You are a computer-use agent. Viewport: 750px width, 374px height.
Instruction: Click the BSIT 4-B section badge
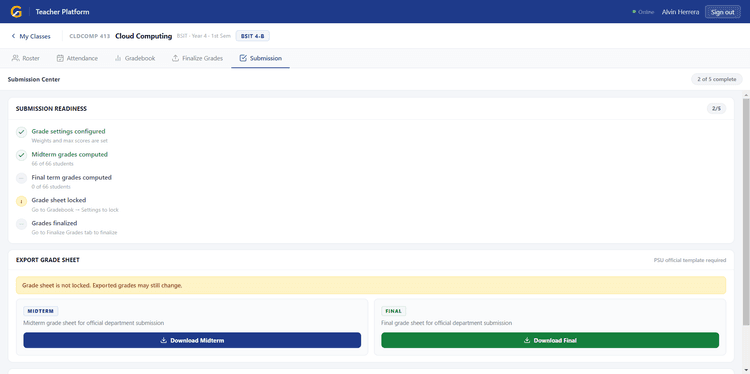[253, 36]
